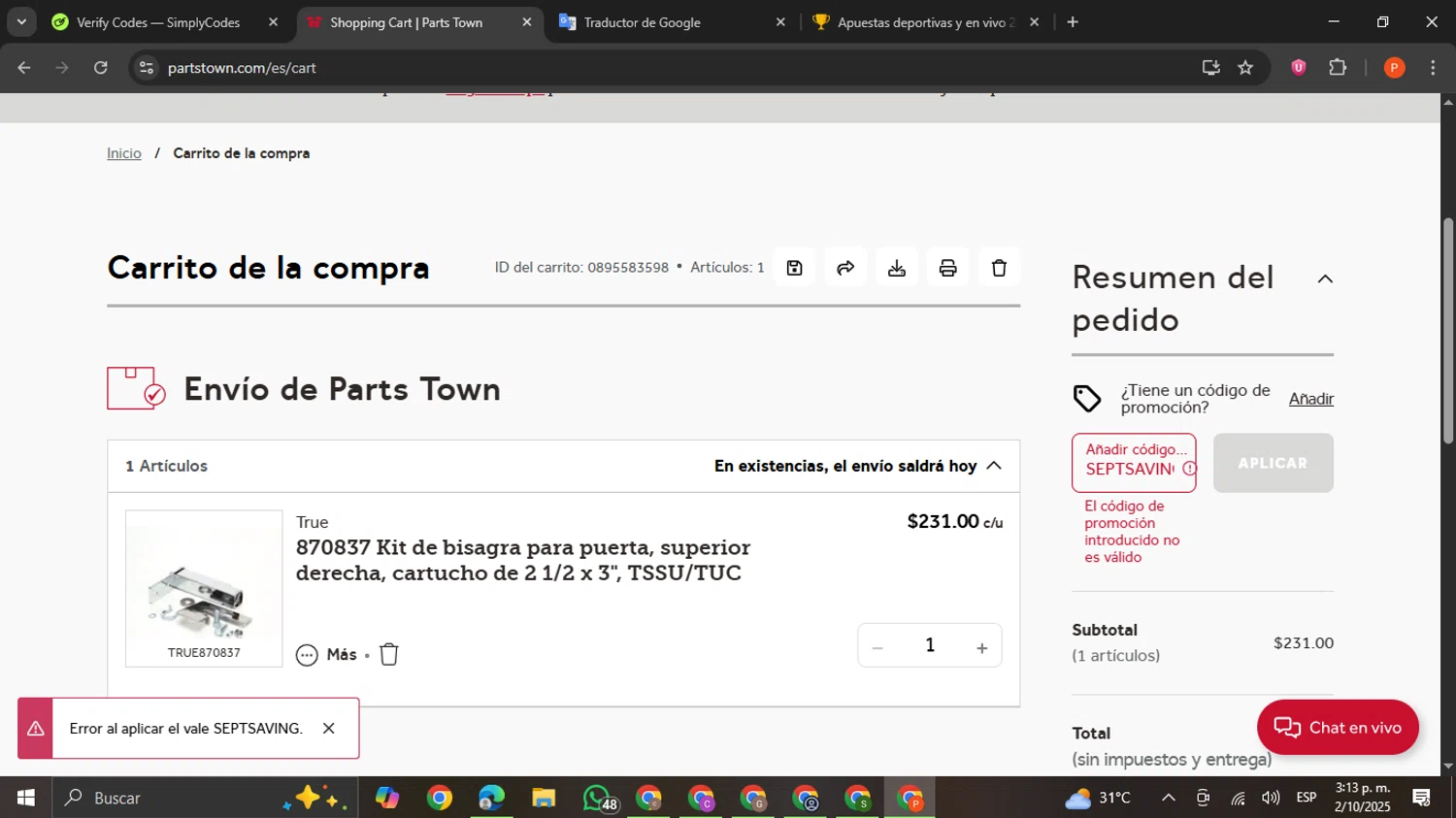Close the Traductor de Google tab
The width and height of the screenshot is (1456, 818).
780,22
